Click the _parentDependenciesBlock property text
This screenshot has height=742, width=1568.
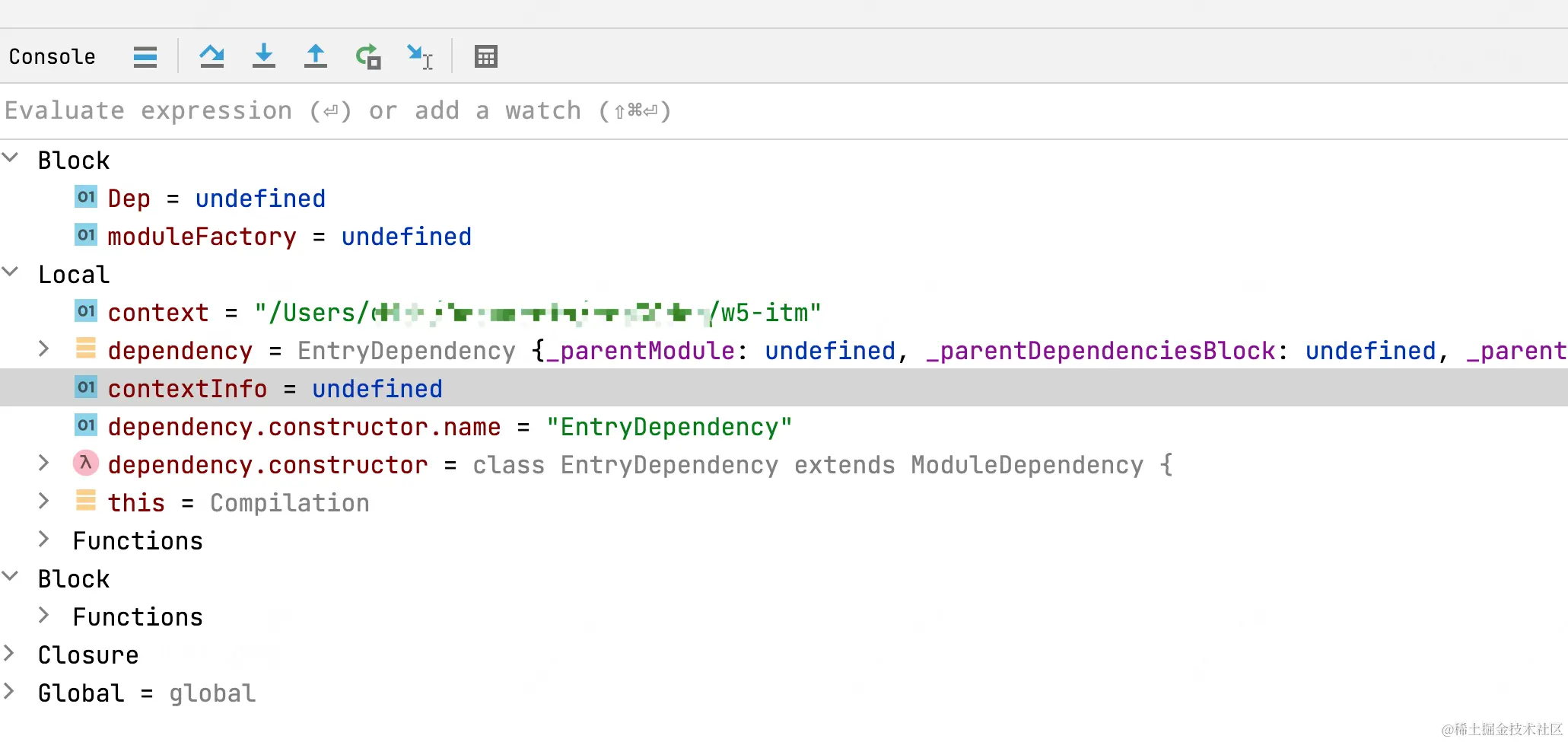[x=1100, y=351]
